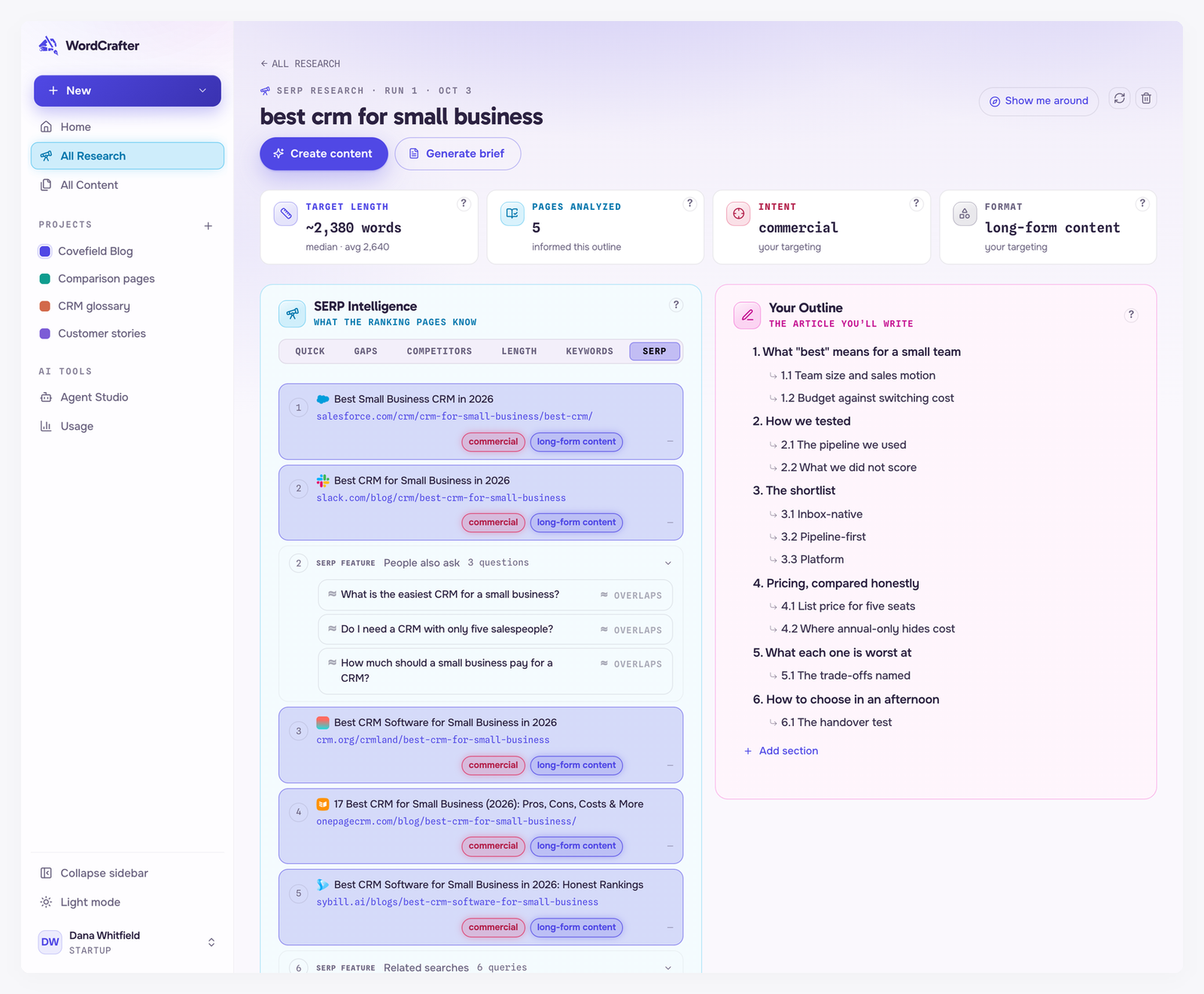Click the Covefield Blog color swatch

45,251
